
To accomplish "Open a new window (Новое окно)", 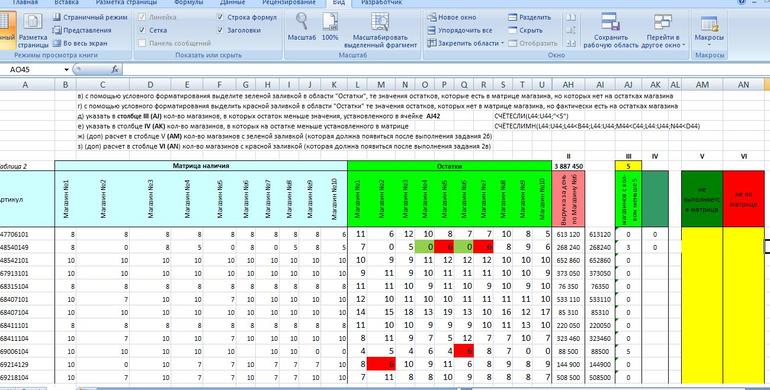I will [451, 17].
